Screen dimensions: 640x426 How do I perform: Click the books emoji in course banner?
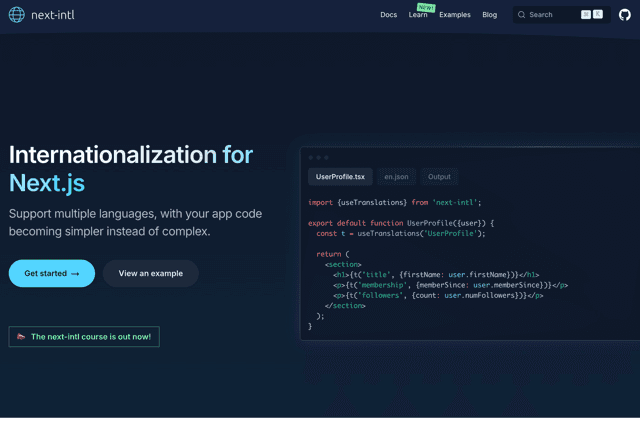click(21, 337)
